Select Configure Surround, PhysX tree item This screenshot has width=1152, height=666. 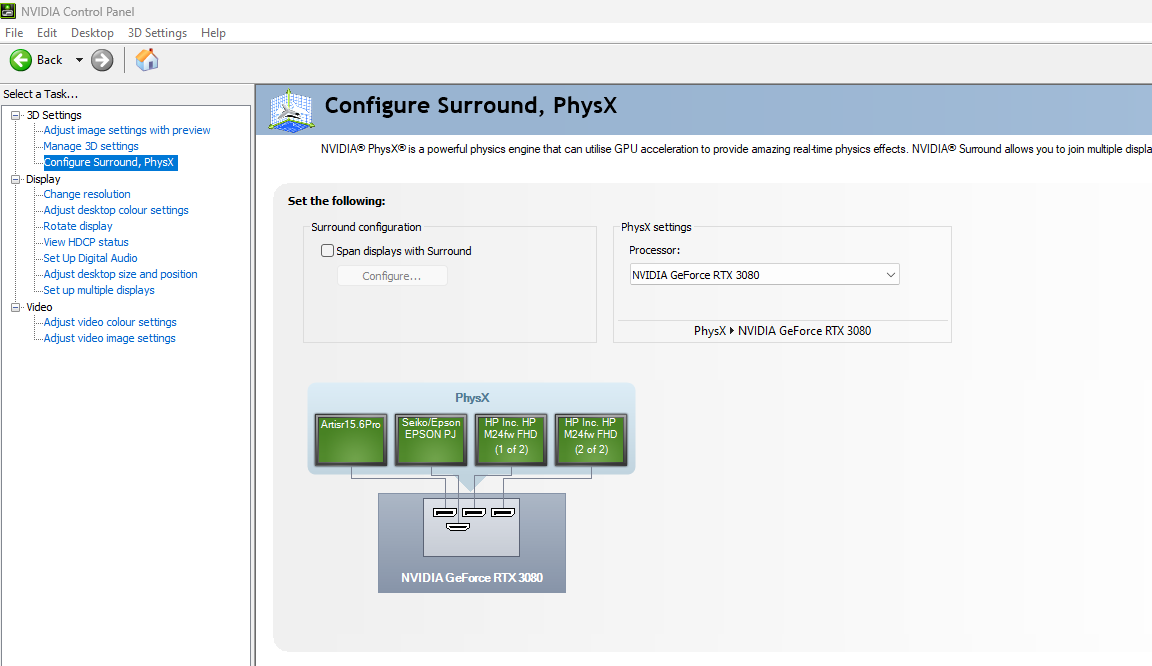coord(109,162)
